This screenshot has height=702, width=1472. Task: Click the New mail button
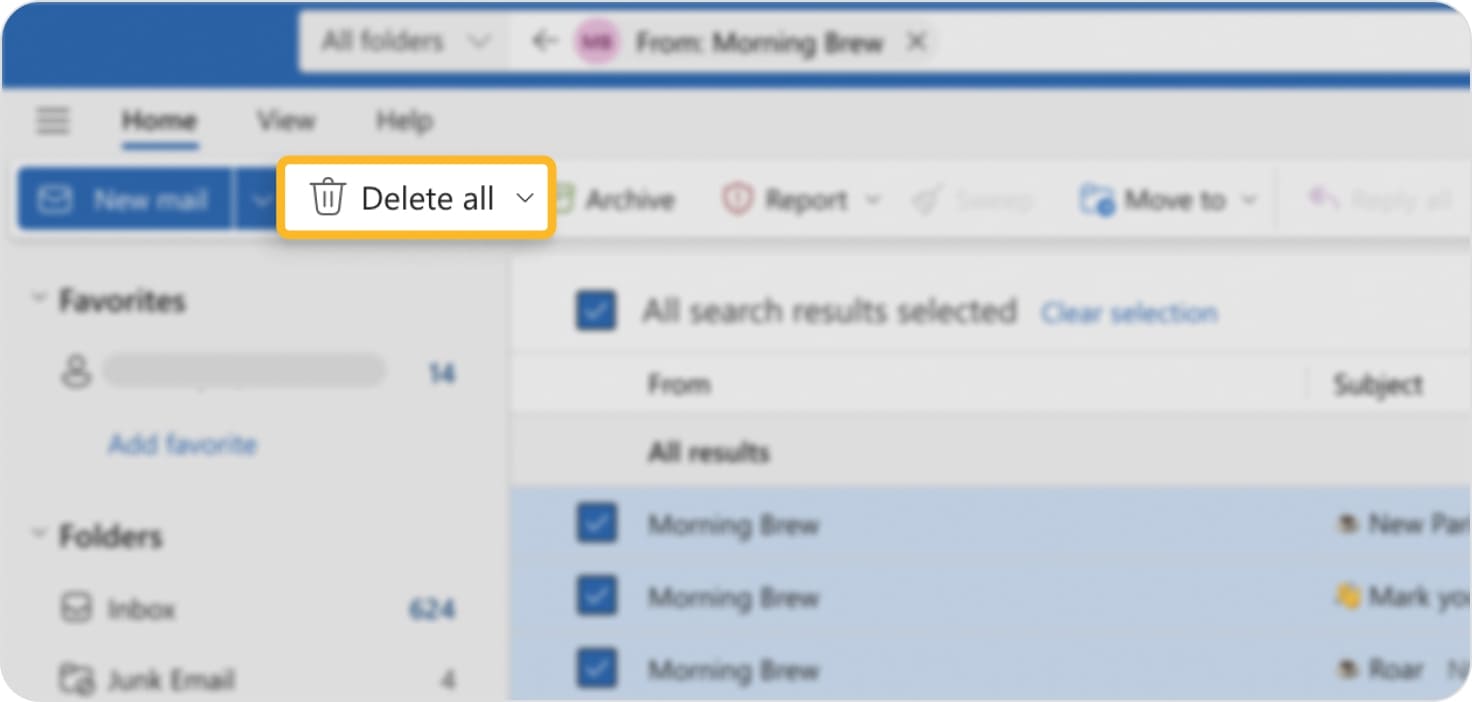pos(123,199)
